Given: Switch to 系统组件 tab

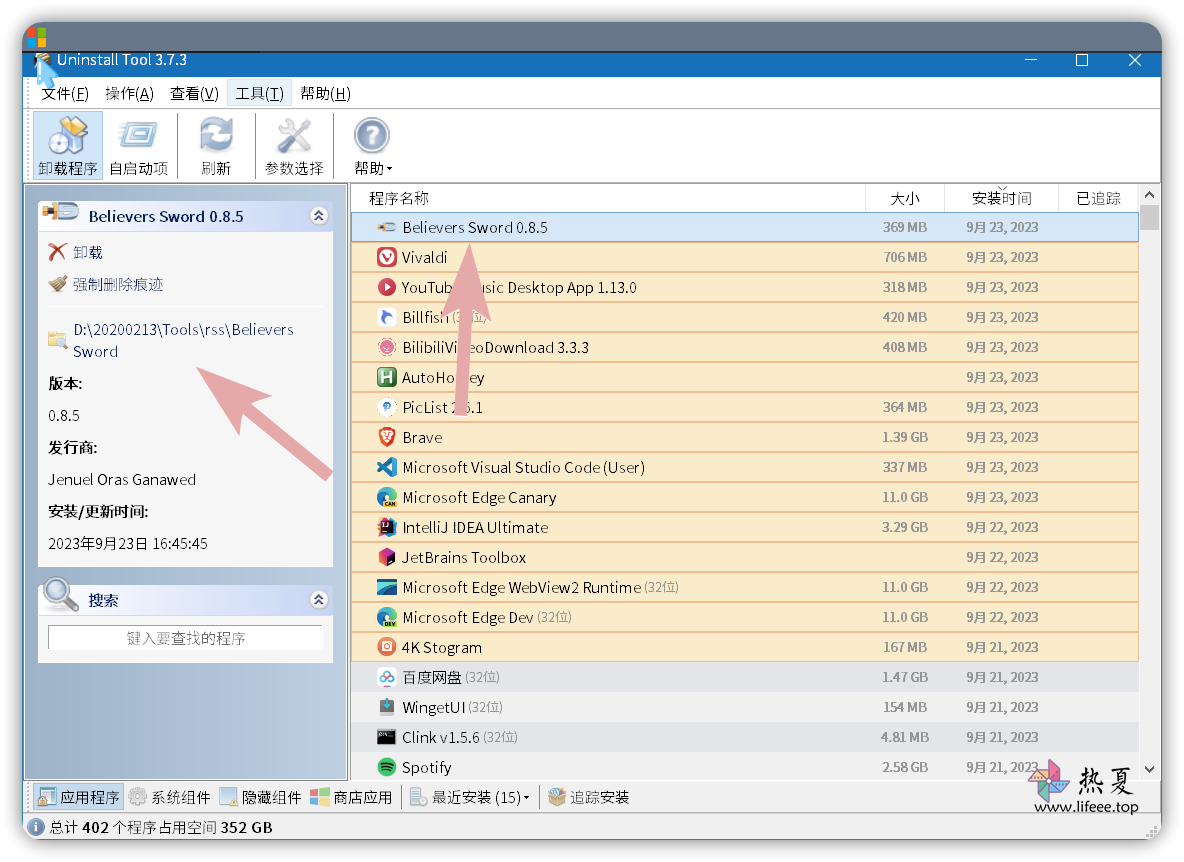Looking at the screenshot, I should tap(170, 797).
